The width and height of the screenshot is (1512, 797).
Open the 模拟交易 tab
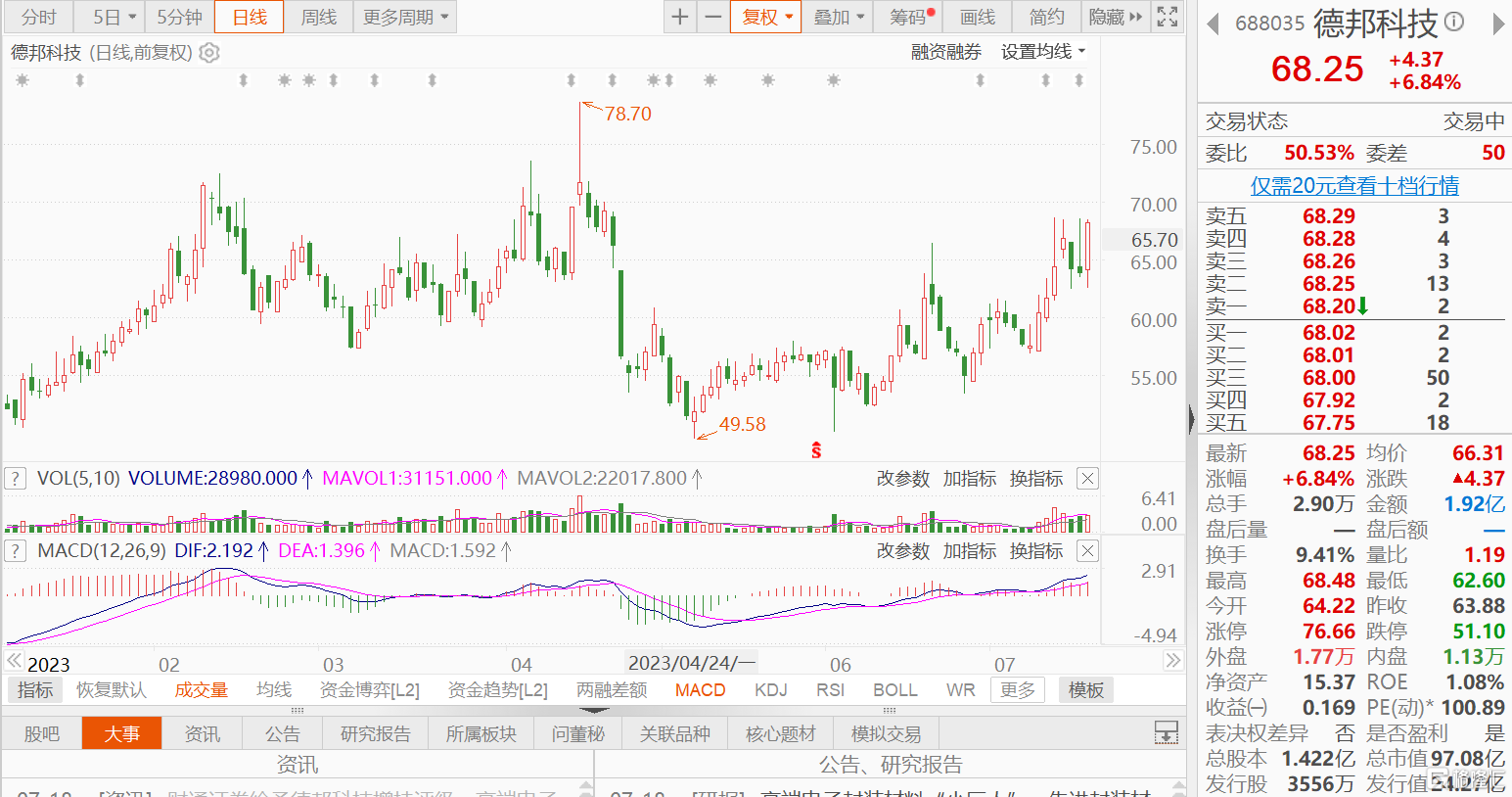[886, 733]
